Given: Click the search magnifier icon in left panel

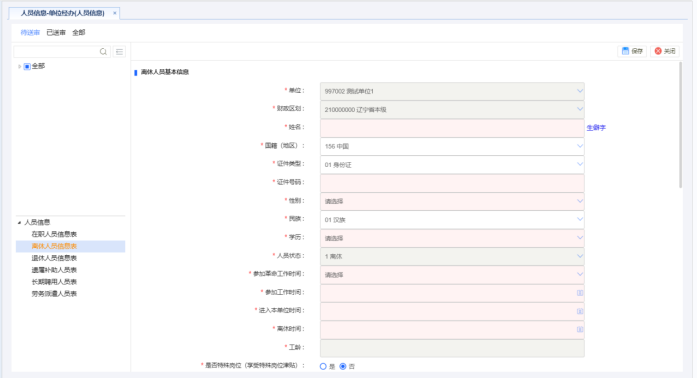Looking at the screenshot, I should click(x=103, y=52).
